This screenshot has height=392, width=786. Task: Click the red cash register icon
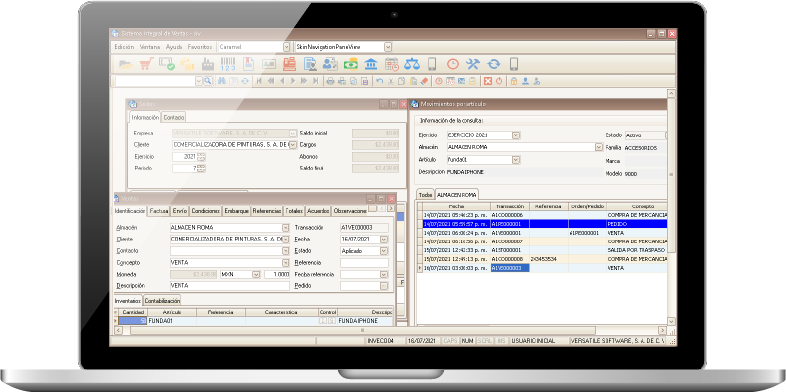pos(289,64)
